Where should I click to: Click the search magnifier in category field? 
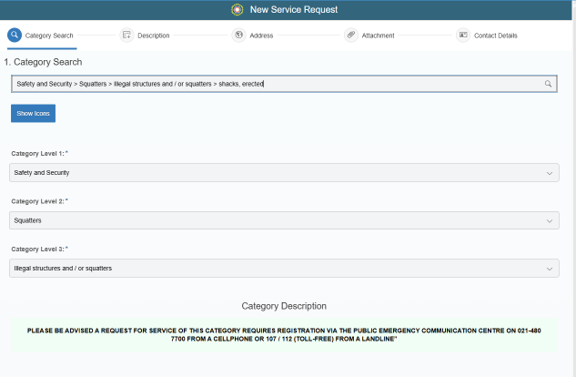click(x=548, y=84)
